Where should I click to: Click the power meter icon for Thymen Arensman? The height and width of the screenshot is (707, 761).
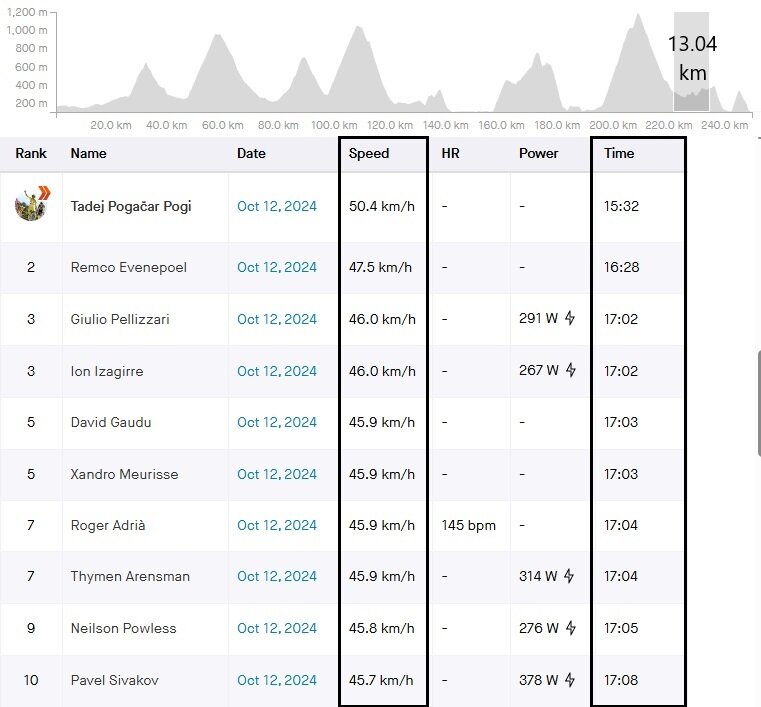pos(570,577)
